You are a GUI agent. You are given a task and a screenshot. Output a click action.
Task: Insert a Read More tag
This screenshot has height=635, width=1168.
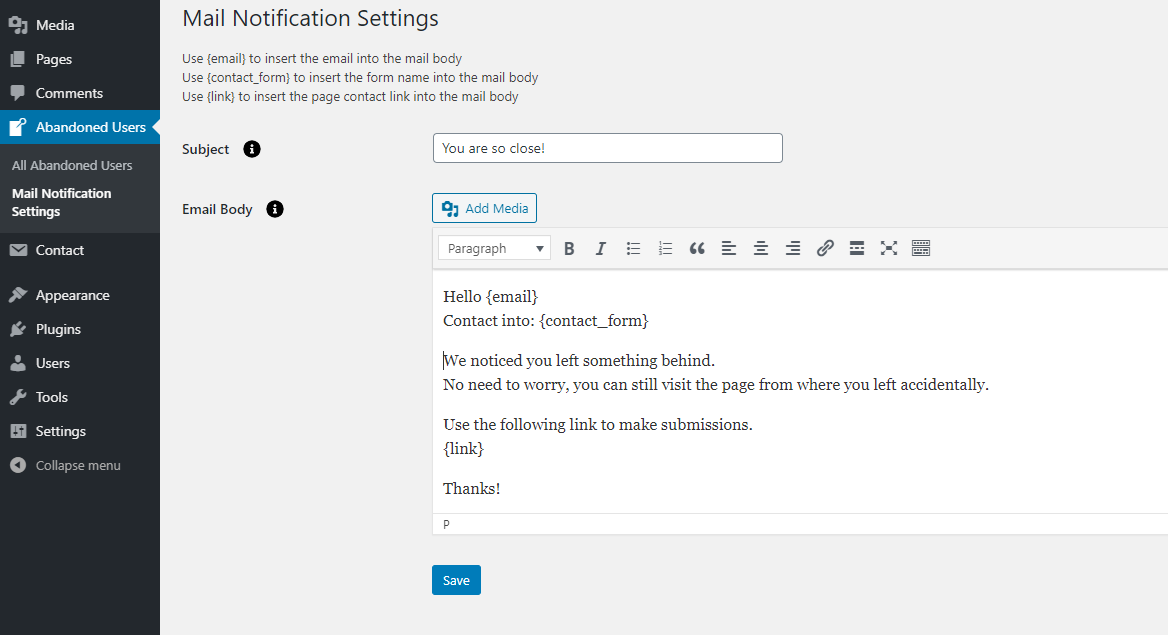[x=857, y=249]
